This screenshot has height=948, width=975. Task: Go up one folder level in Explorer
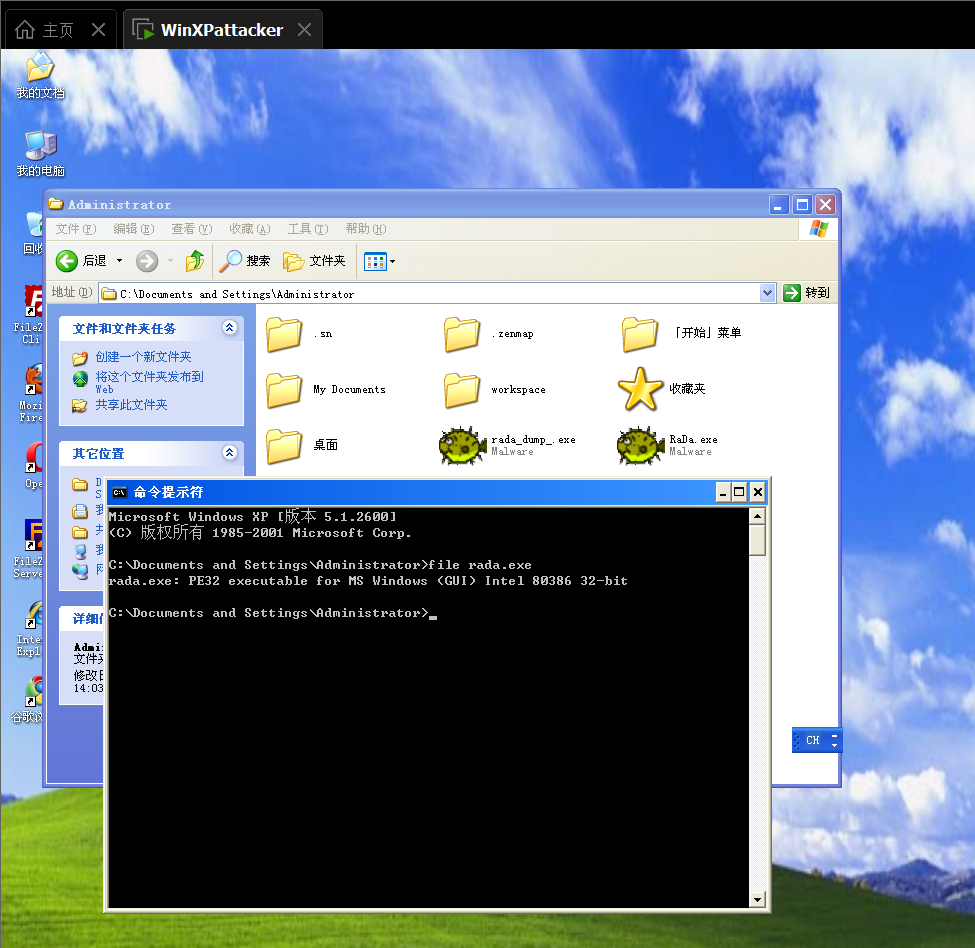tap(195, 260)
